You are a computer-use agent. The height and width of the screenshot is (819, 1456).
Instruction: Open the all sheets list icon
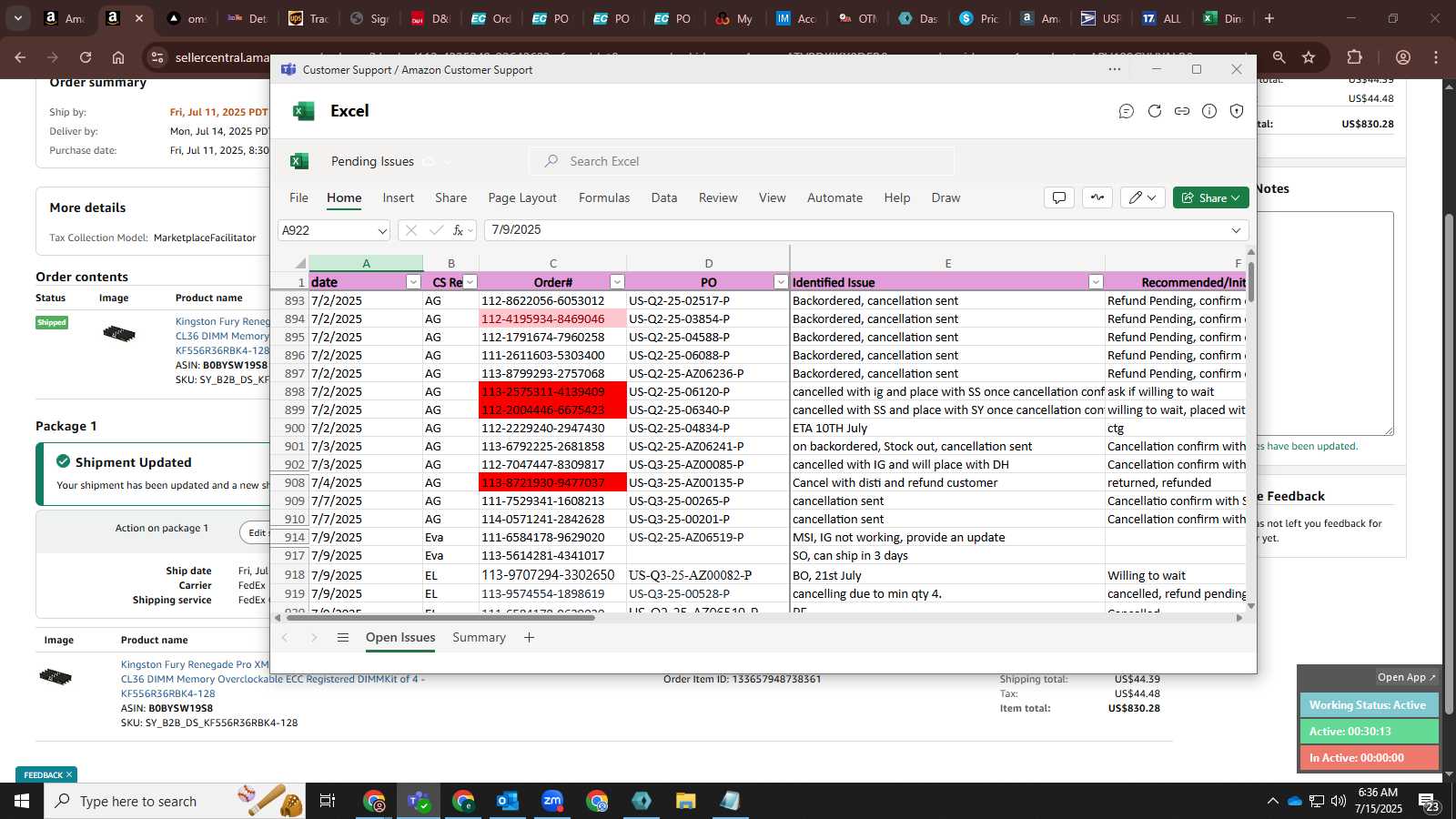(x=343, y=637)
